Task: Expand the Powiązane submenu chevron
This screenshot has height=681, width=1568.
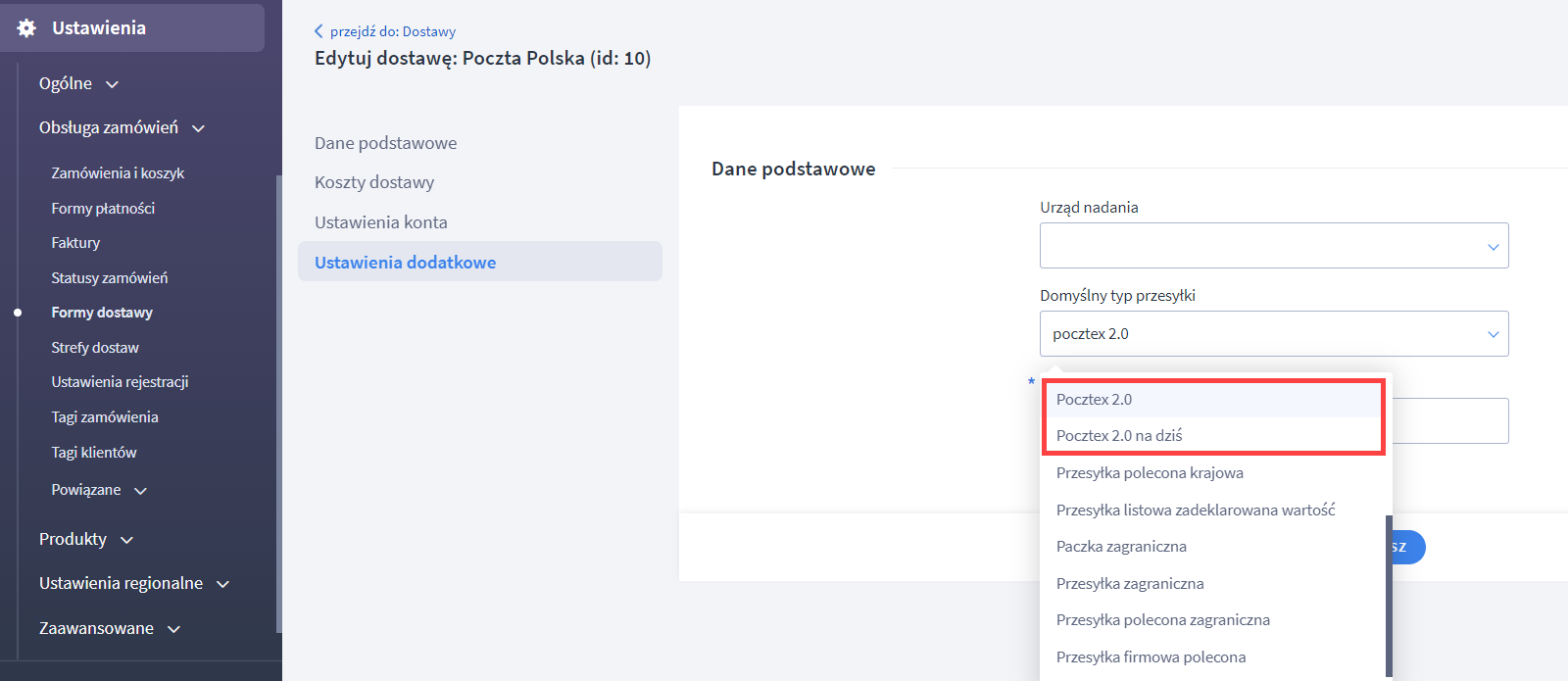Action: click(140, 491)
